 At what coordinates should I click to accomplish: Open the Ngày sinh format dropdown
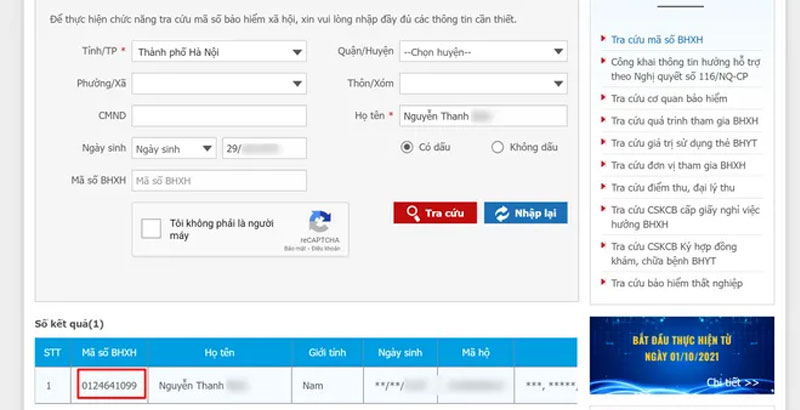point(174,148)
